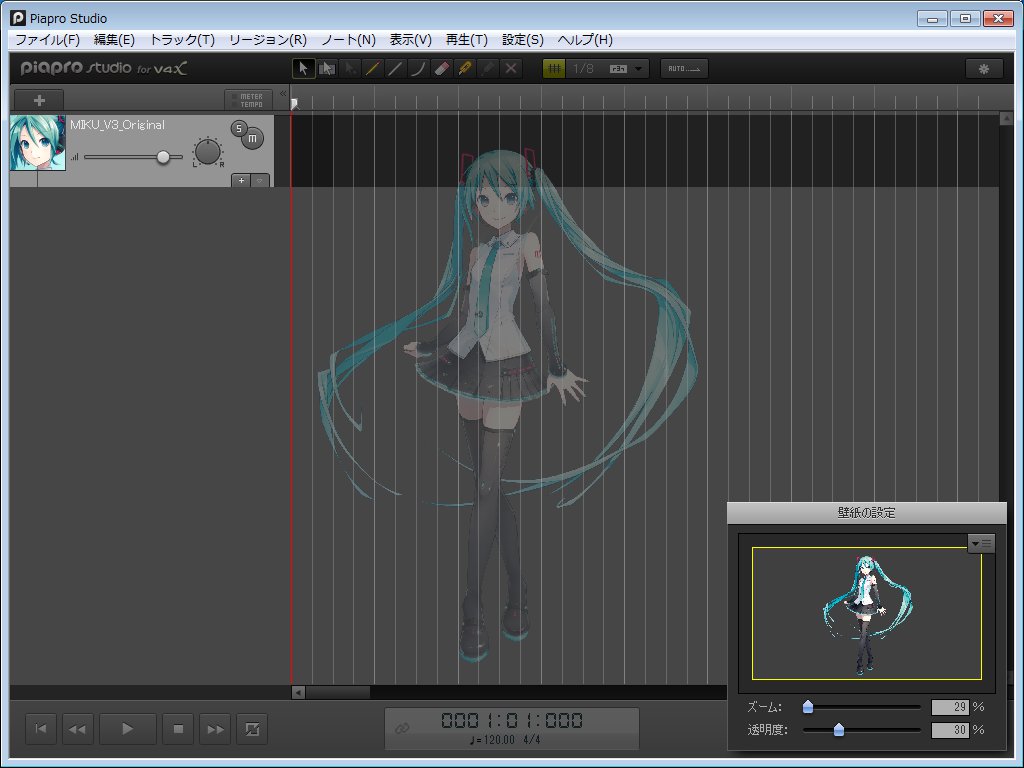The width and height of the screenshot is (1024, 768).
Task: Select the straight Line tool
Action: tap(395, 69)
